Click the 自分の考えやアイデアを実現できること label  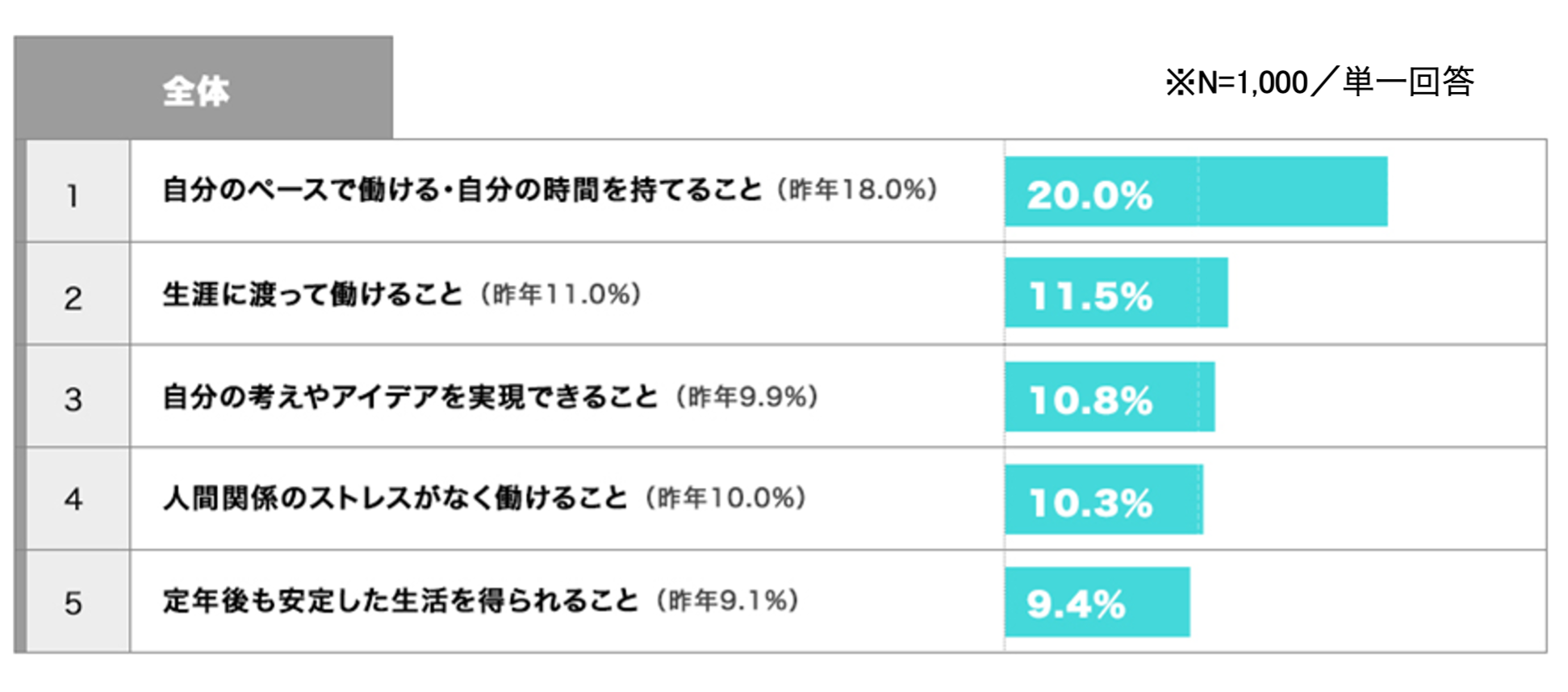click(410, 397)
